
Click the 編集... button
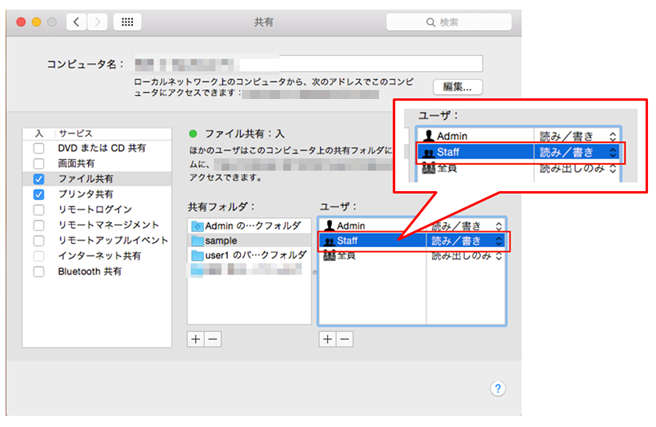457,87
